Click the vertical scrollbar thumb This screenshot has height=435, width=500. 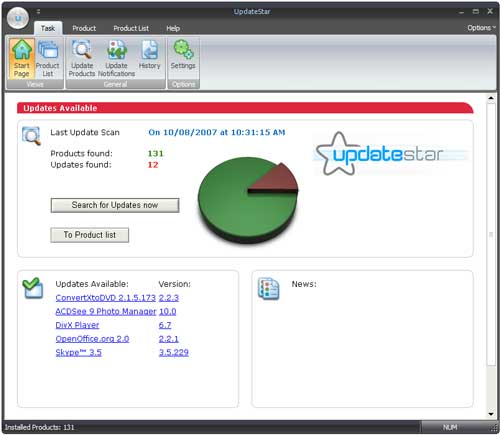(491, 234)
